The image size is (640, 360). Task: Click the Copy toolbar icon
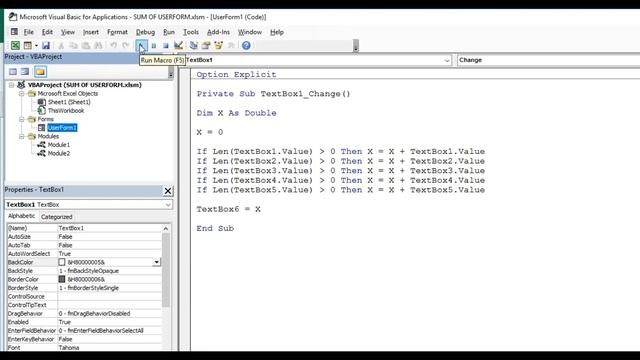click(73, 45)
